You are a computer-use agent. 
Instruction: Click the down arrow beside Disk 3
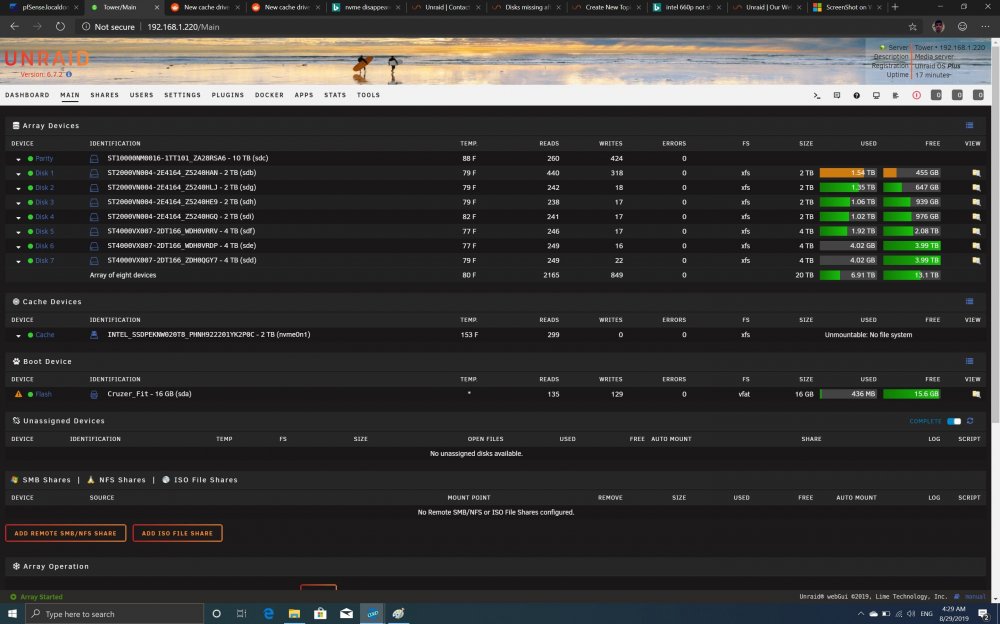18,203
